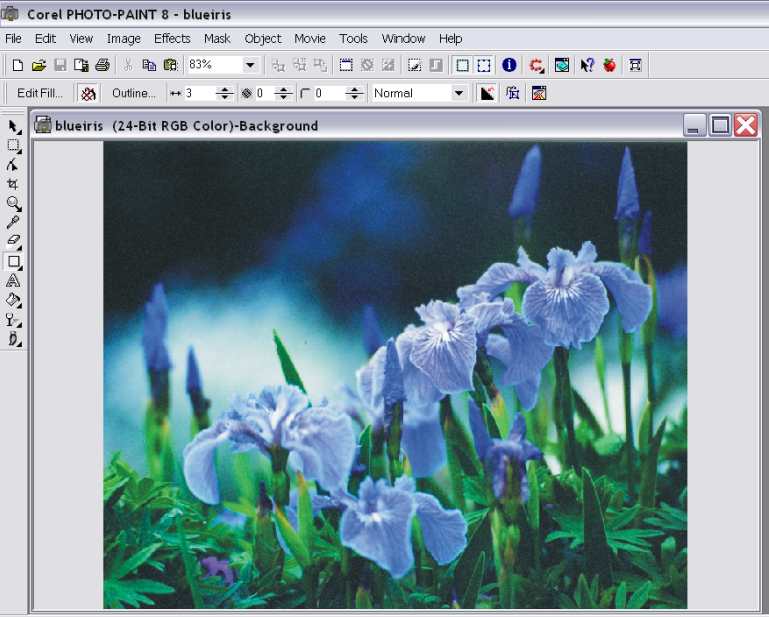Open the 83% zoom level dropdown
Viewport: 769px width, 617px height.
pos(250,65)
